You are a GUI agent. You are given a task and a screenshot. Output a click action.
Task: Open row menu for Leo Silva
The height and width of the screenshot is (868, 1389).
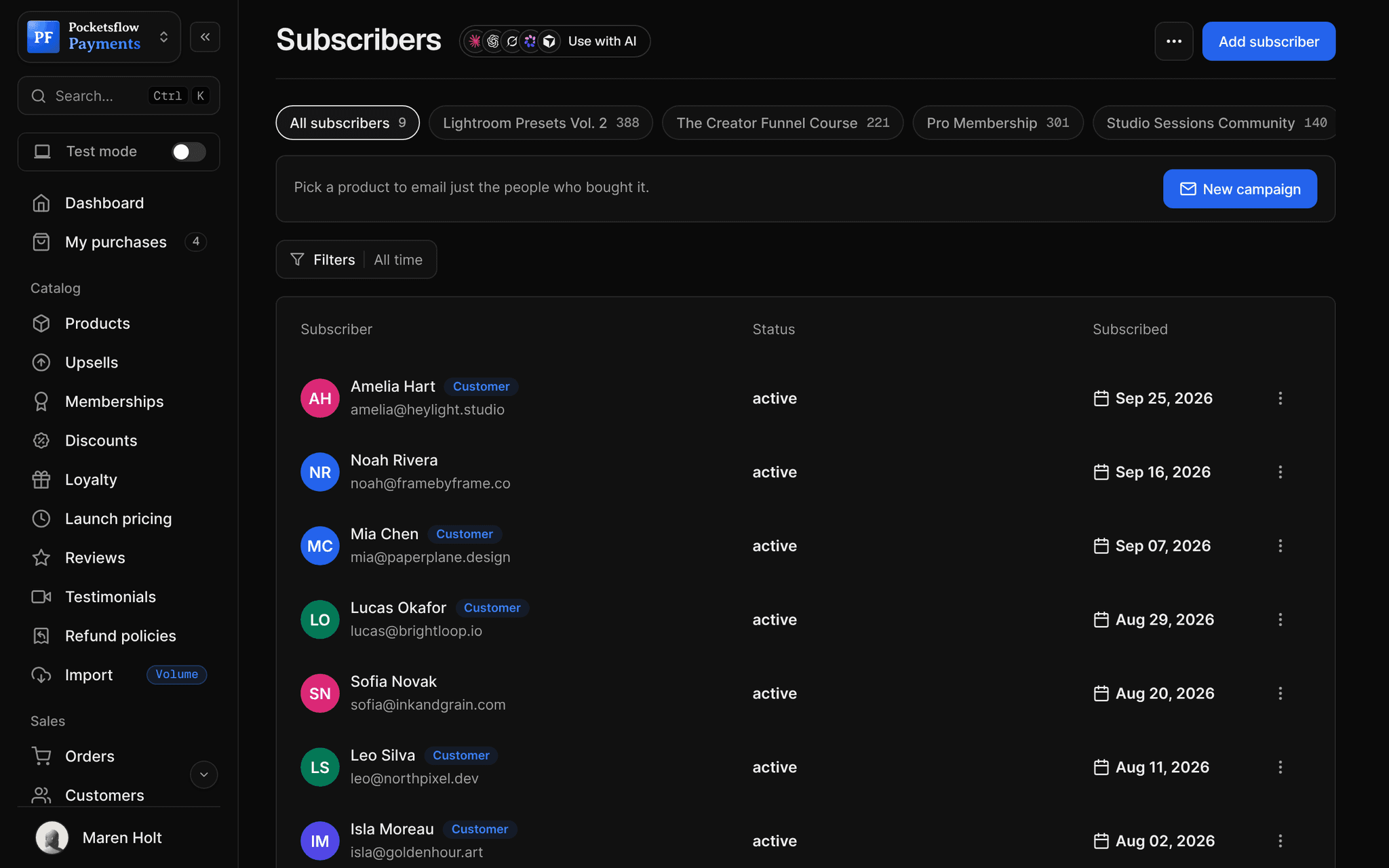[x=1280, y=767]
